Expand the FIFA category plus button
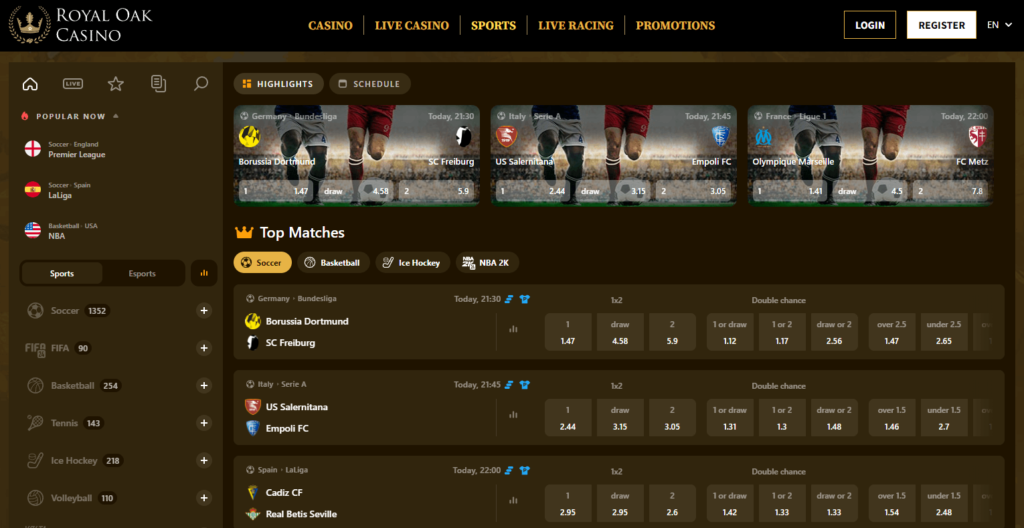Image resolution: width=1024 pixels, height=528 pixels. tap(204, 348)
